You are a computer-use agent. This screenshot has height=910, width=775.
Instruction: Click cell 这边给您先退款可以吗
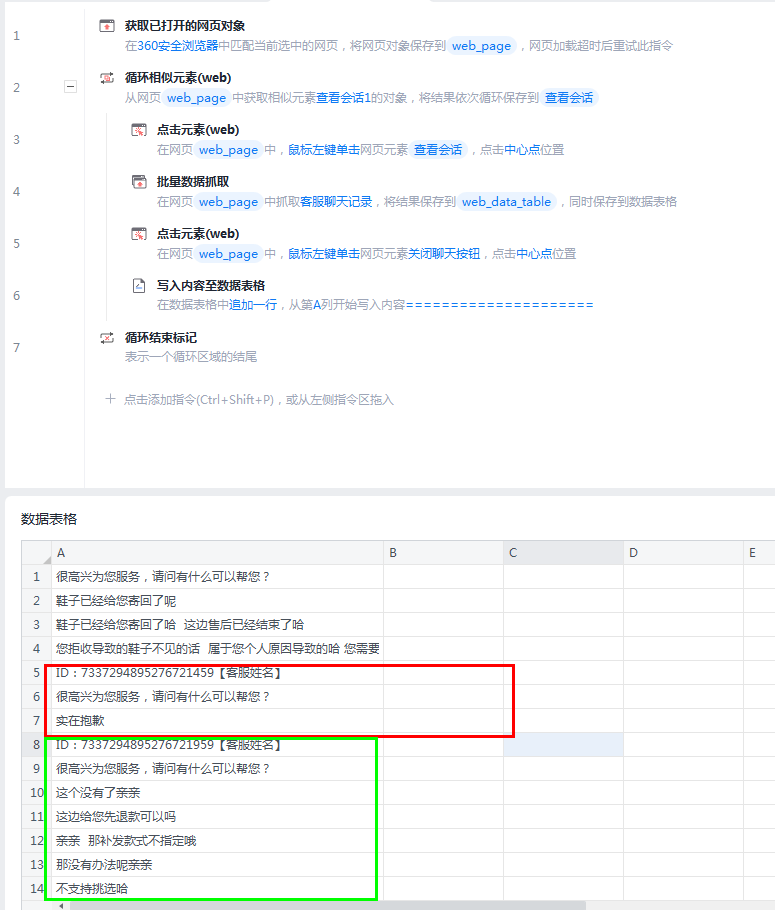[x=217, y=817]
